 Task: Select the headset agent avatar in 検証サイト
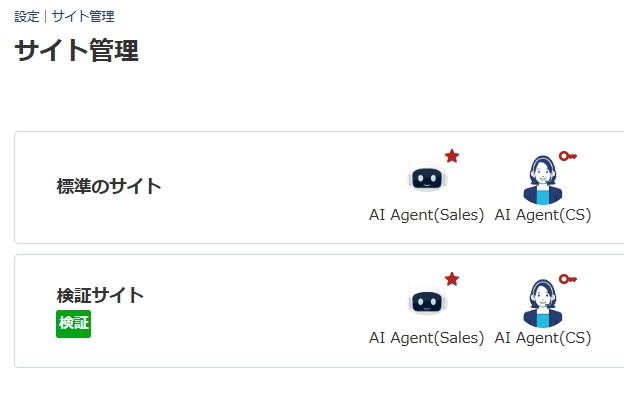(543, 303)
